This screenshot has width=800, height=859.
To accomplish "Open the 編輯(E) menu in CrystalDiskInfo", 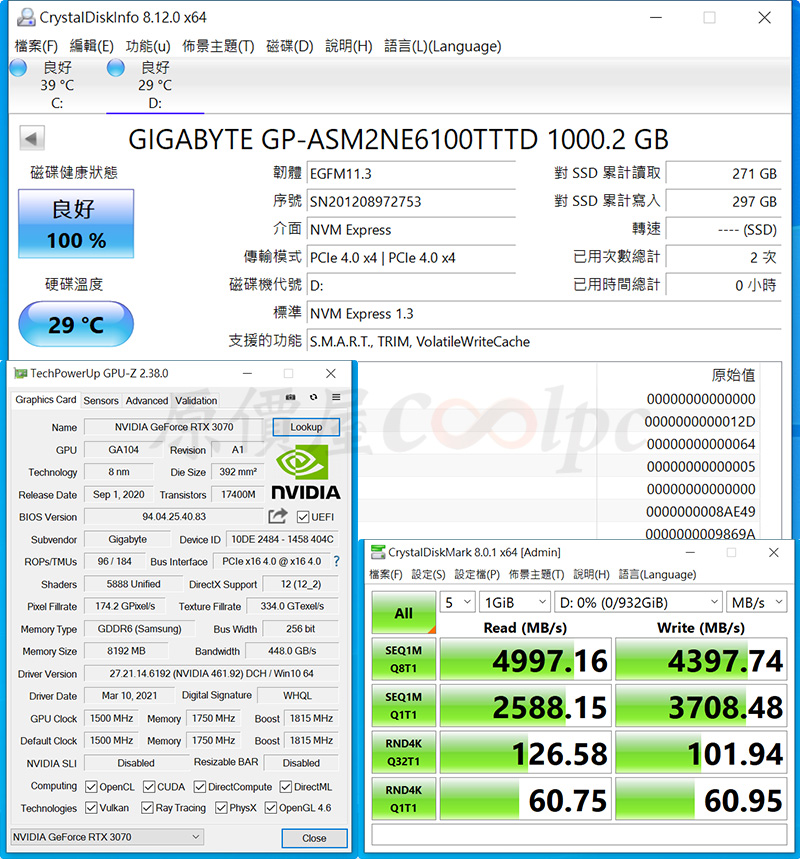I will (92, 46).
